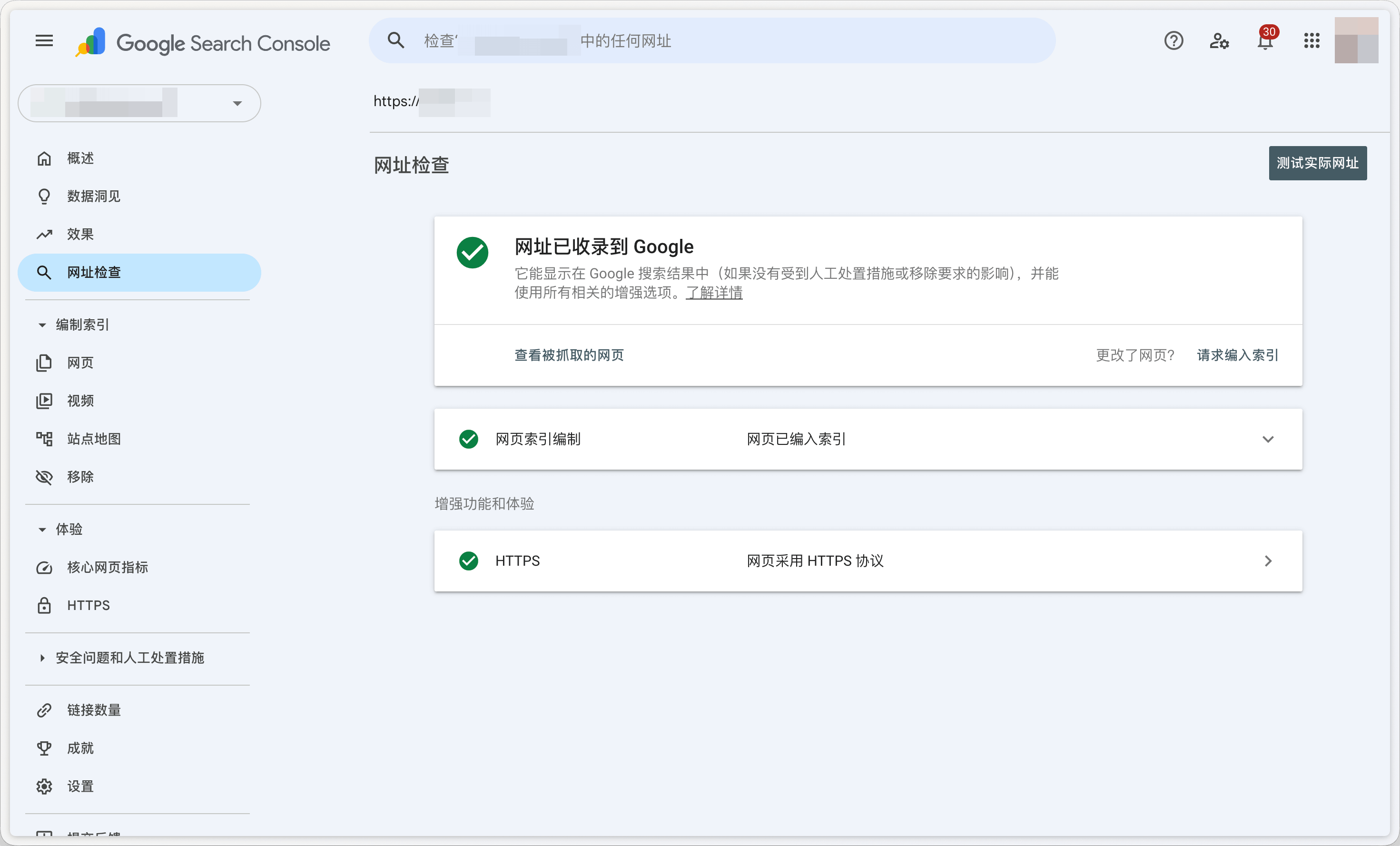Open users and permissions settings icon
This screenshot has width=1400, height=846.
[x=1219, y=40]
